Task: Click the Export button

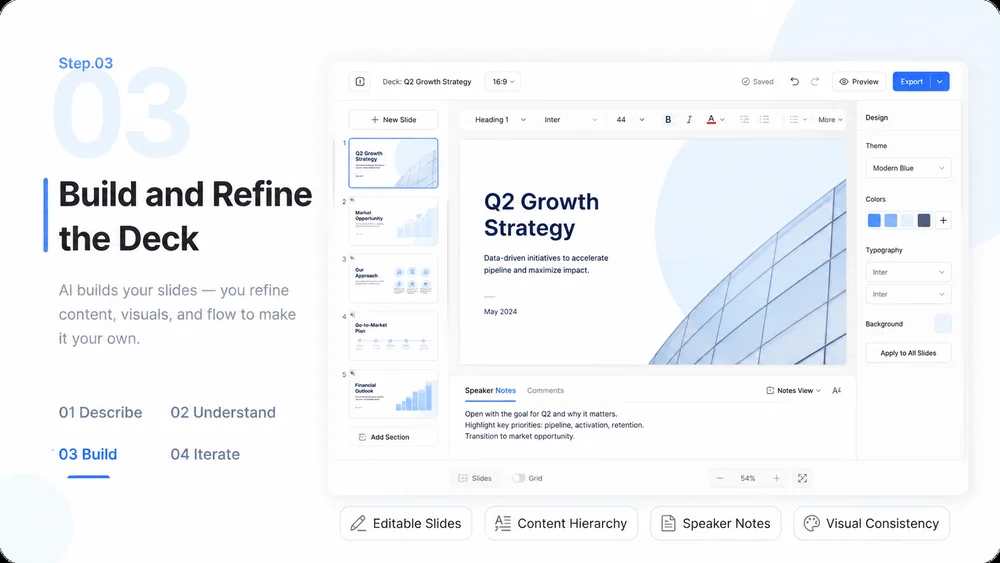Action: click(911, 82)
